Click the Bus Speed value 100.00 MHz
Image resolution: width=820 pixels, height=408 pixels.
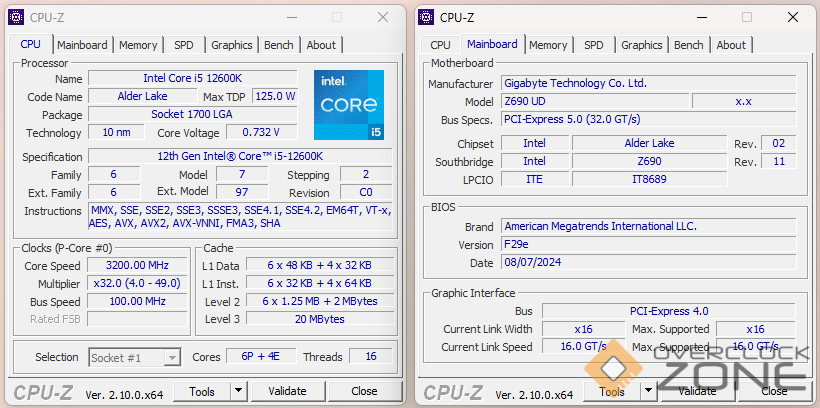coord(137,301)
